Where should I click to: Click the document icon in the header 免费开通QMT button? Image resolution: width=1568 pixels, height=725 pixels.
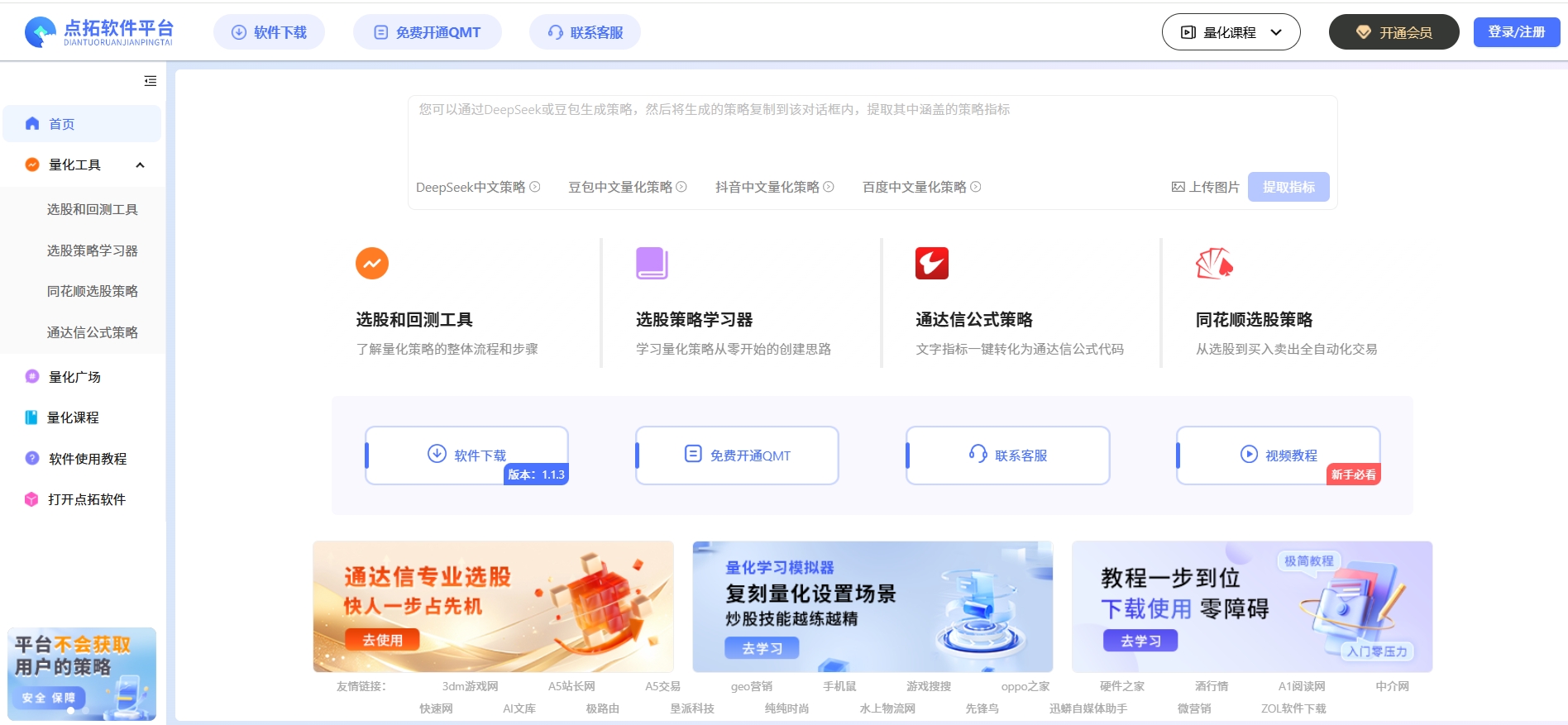(381, 32)
